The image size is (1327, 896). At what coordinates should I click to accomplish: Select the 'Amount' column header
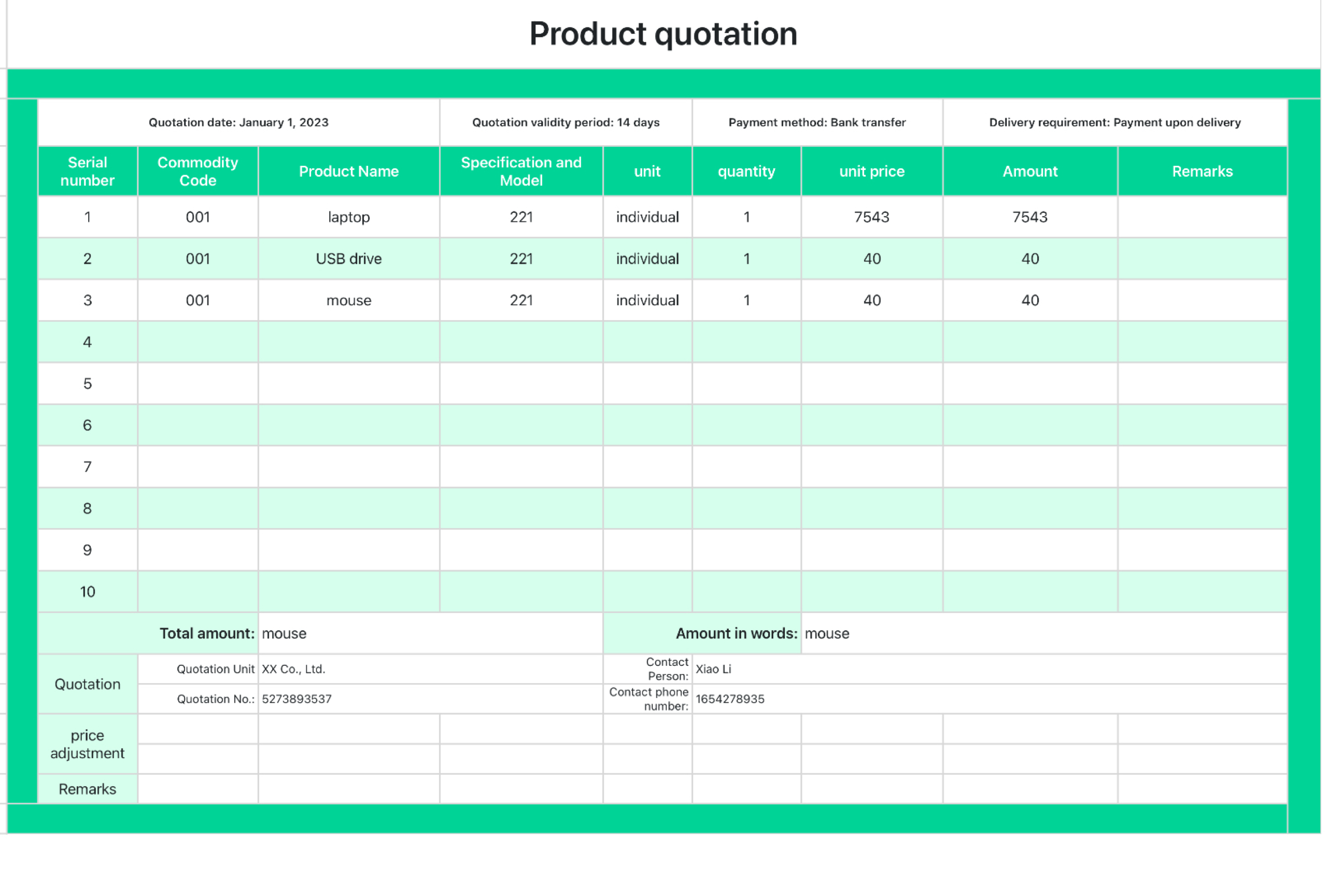pyautogui.click(x=1030, y=171)
